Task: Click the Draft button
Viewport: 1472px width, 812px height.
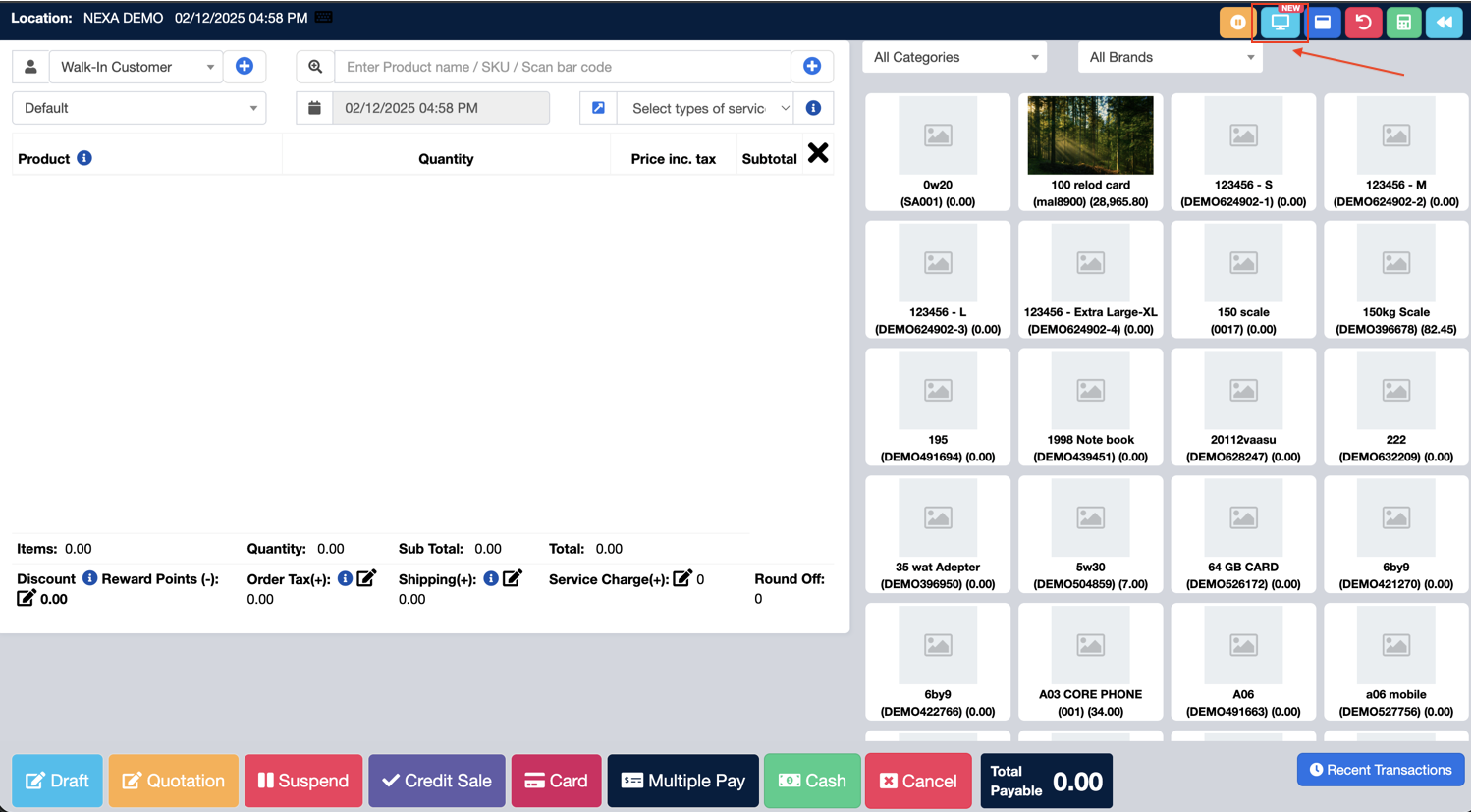Action: pyautogui.click(x=57, y=781)
